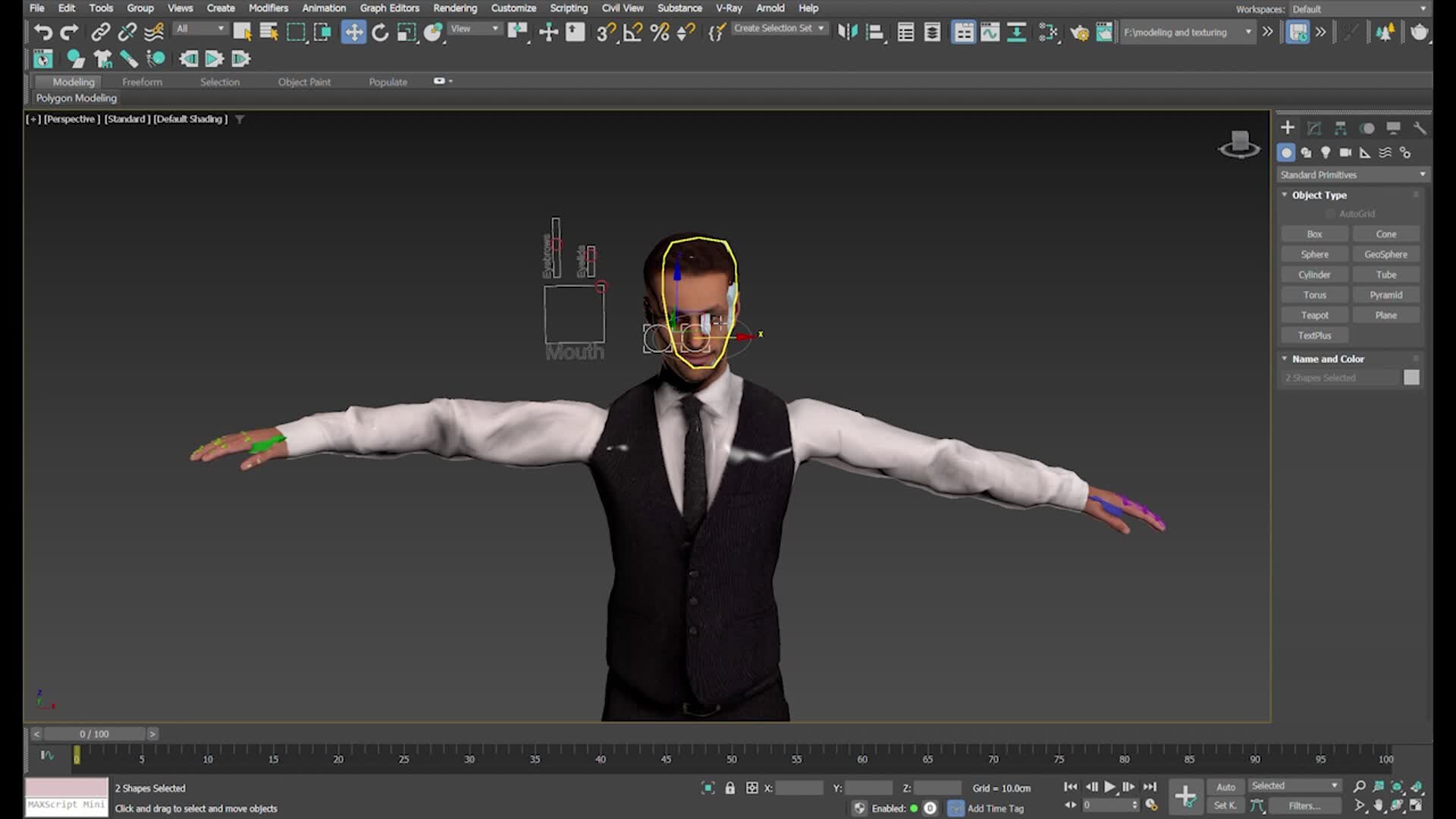1456x819 pixels.
Task: Open the Modify command panel
Action: (x=1313, y=127)
